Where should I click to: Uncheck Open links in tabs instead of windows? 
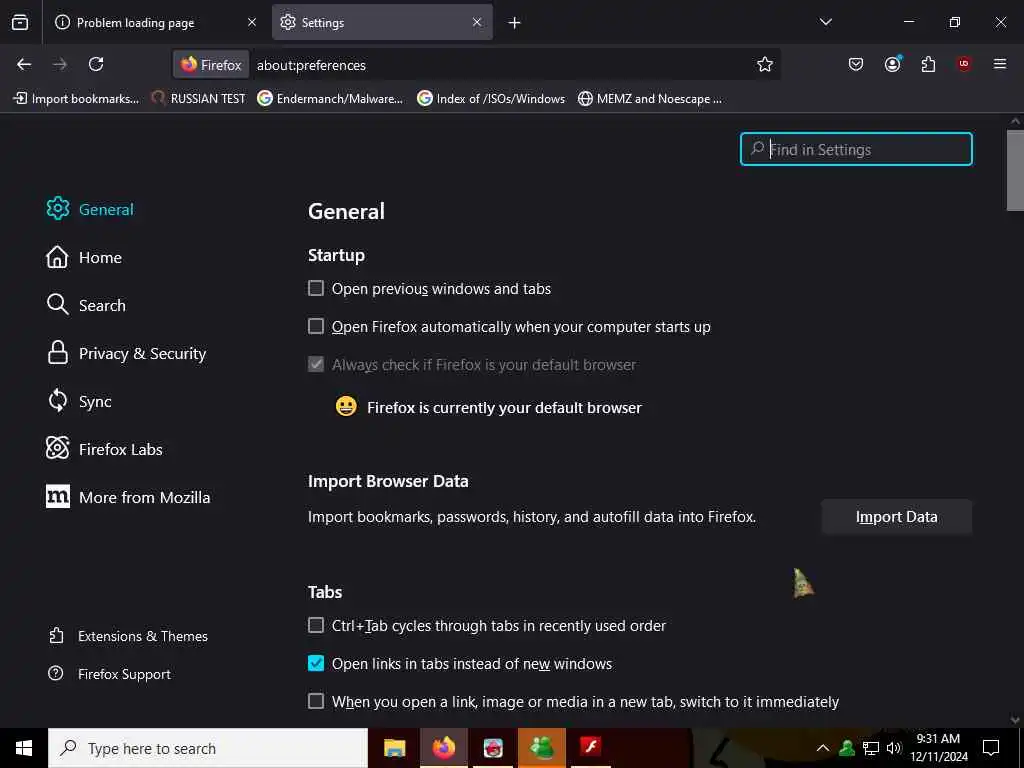tap(315, 663)
